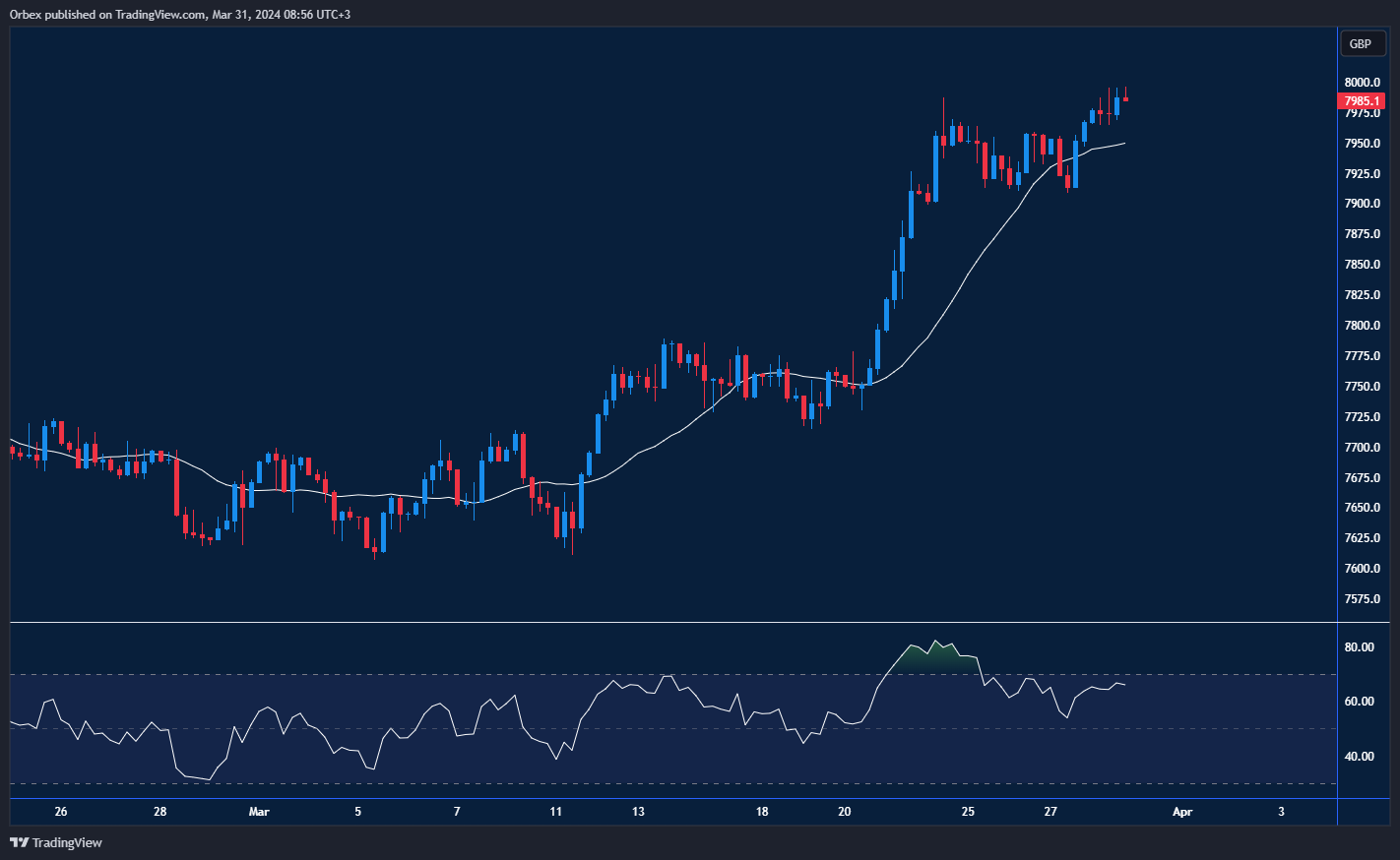Screen dimensions: 1400x860
Task: Click the 80.00 level on the RSI scale
Action: pyautogui.click(x=1359, y=646)
